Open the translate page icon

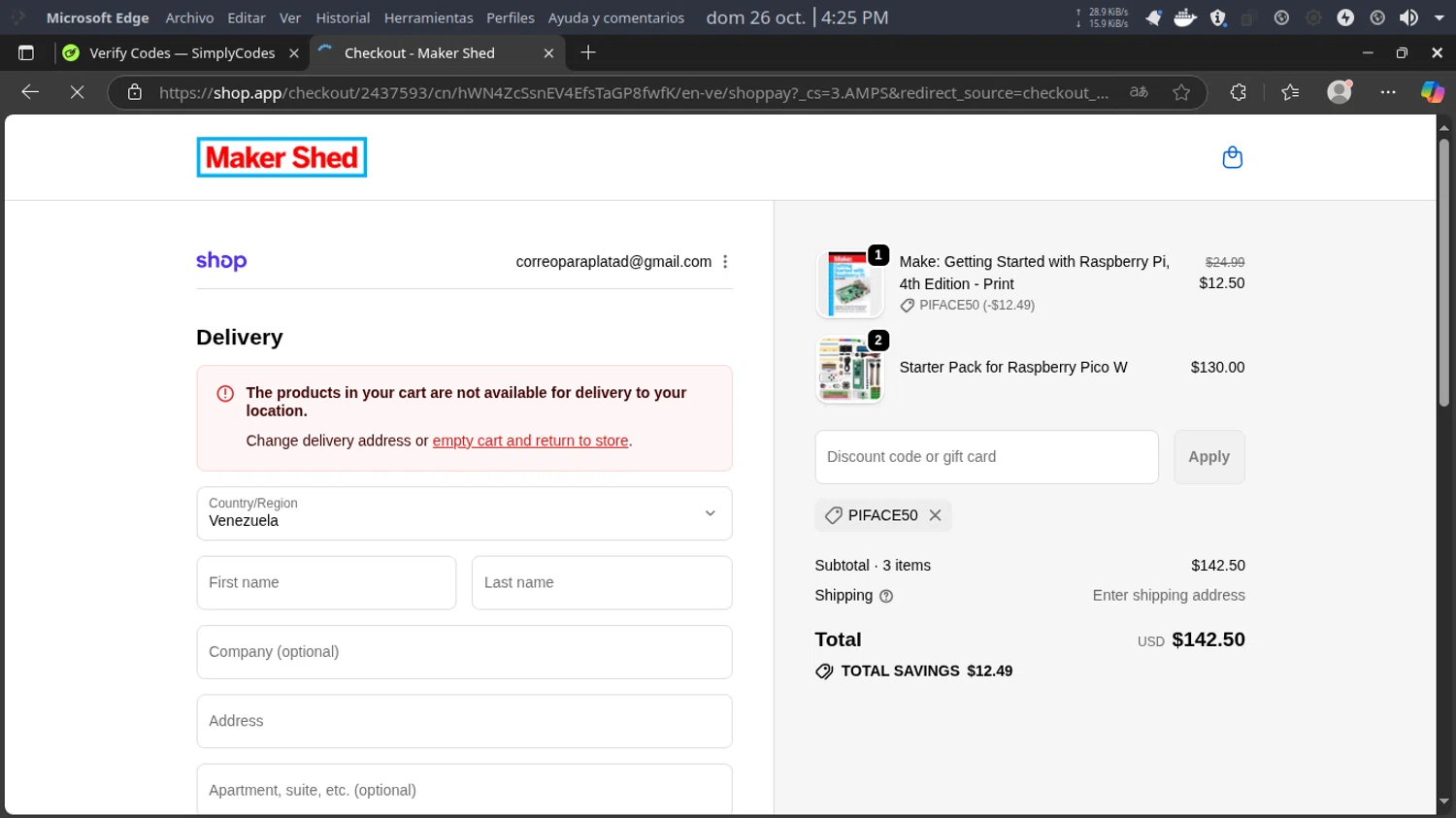1139,92
